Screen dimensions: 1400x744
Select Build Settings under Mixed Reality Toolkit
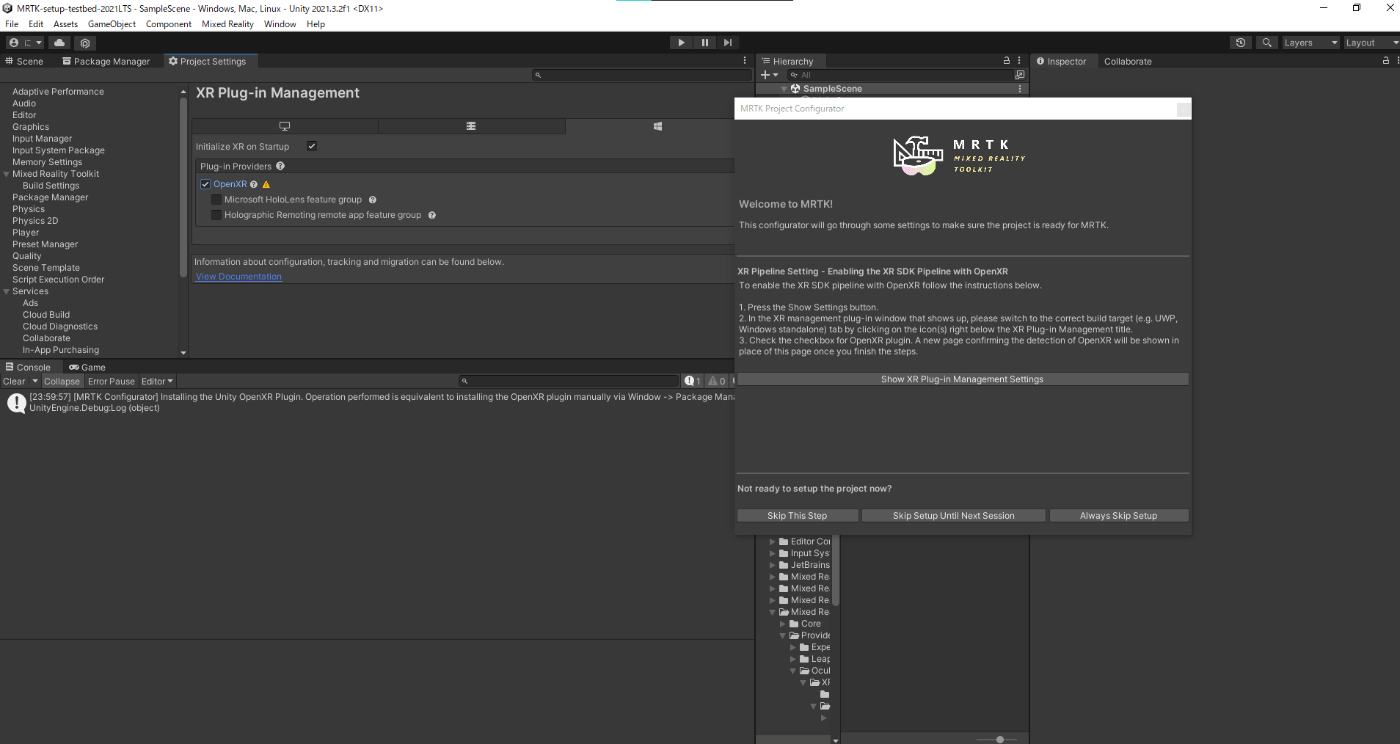pyautogui.click(x=51, y=185)
